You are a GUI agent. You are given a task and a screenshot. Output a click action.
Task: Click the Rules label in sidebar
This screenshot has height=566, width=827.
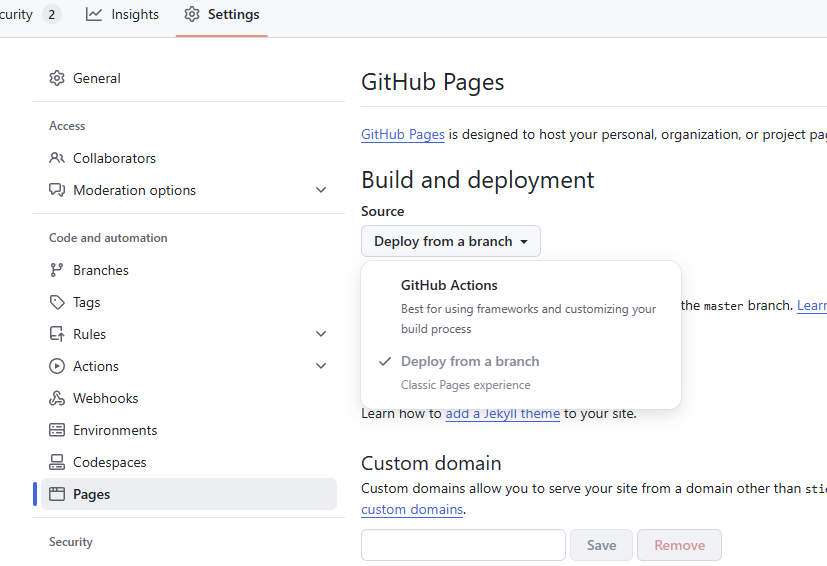tap(90, 334)
